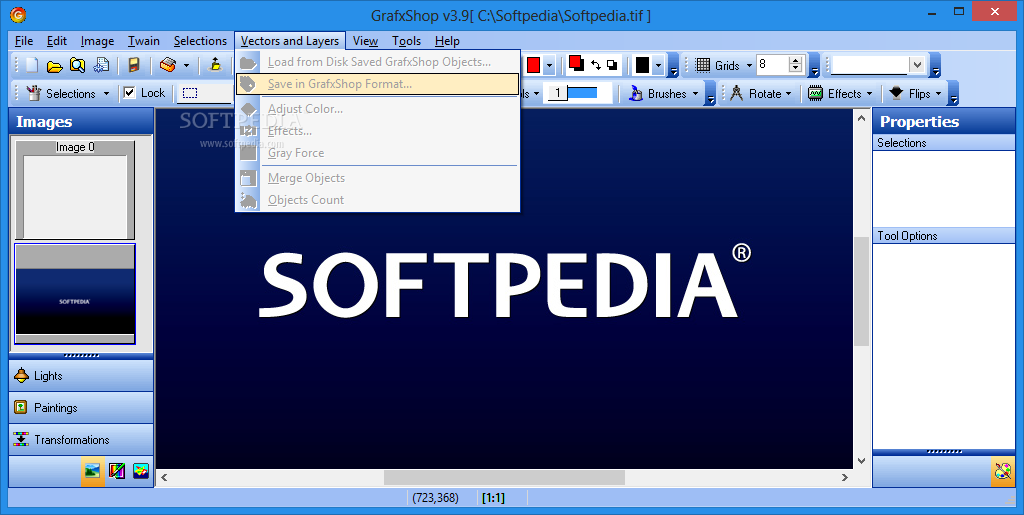Image resolution: width=1024 pixels, height=515 pixels.
Task: Click the scanner acquire icon
Action: pos(168,65)
